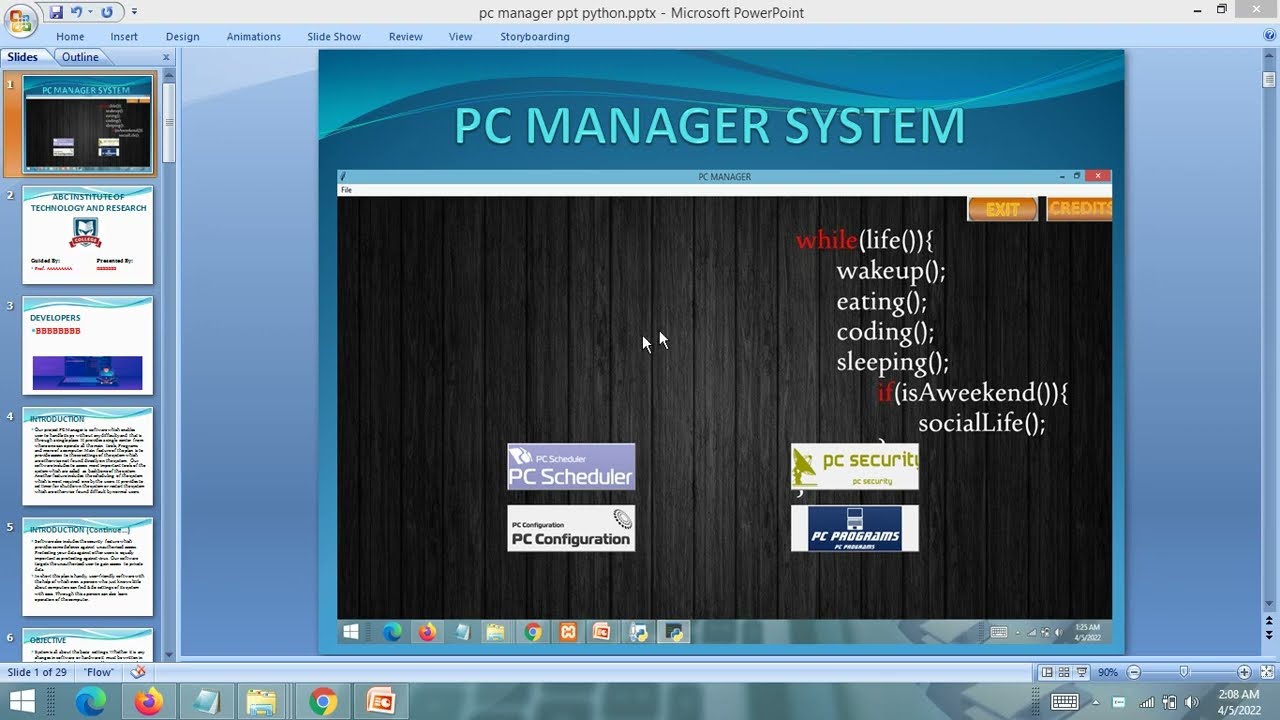Click the Undo arrow icon
Viewport: 1280px width, 720px height.
pyautogui.click(x=74, y=12)
